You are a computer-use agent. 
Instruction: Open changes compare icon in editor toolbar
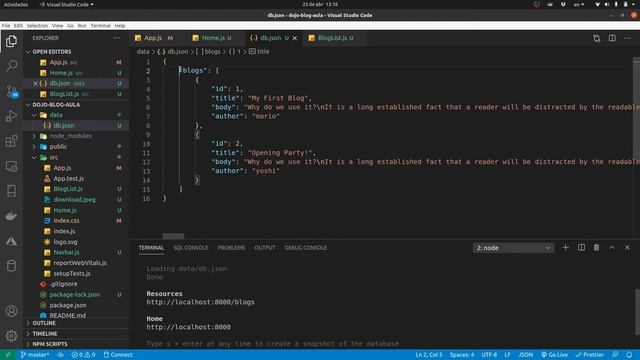[597, 38]
